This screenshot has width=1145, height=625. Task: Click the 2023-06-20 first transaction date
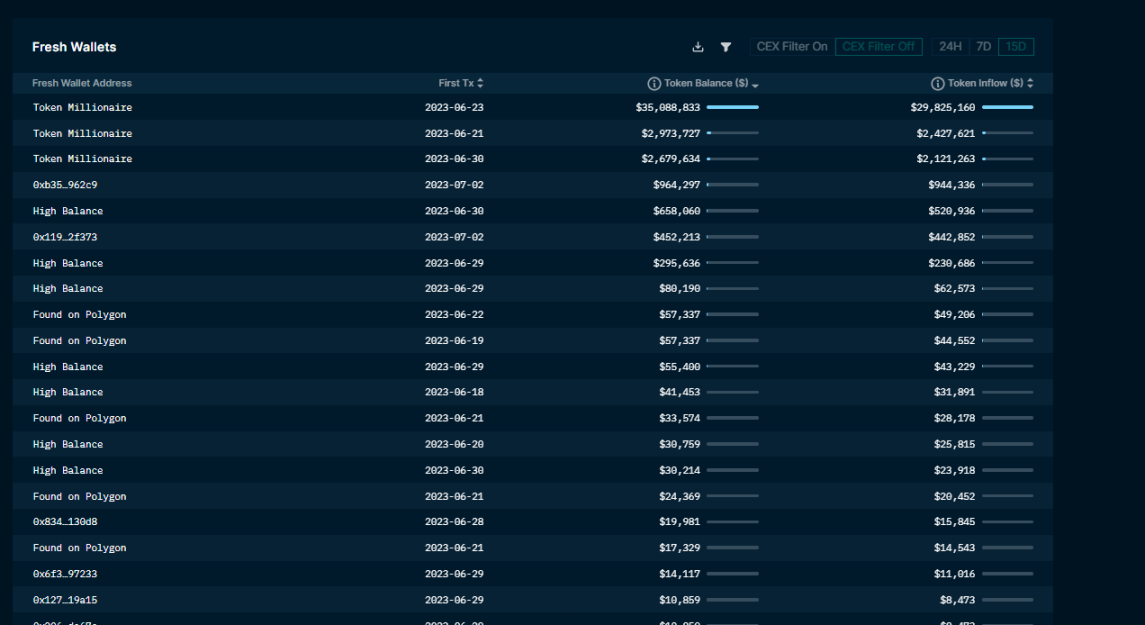pyautogui.click(x=454, y=445)
